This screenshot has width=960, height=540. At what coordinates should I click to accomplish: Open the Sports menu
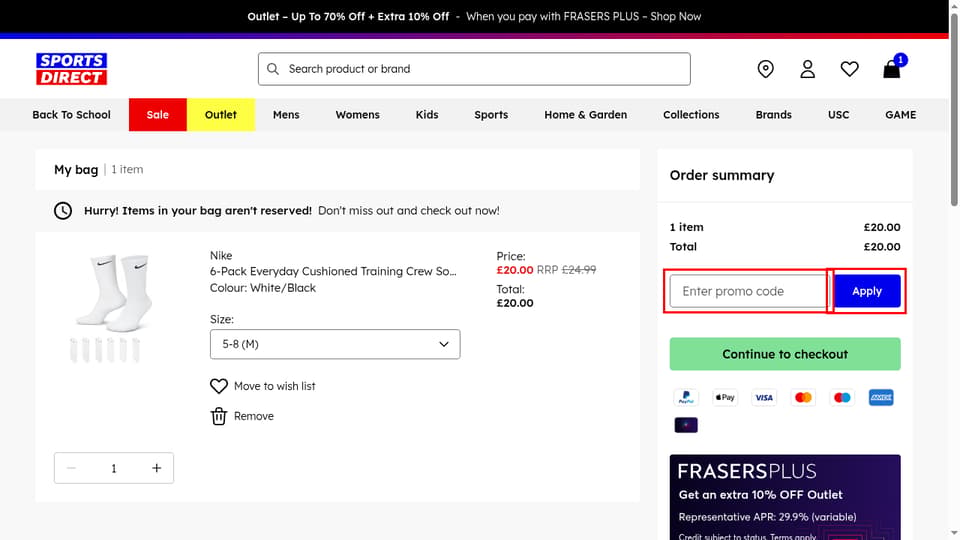pyautogui.click(x=491, y=114)
